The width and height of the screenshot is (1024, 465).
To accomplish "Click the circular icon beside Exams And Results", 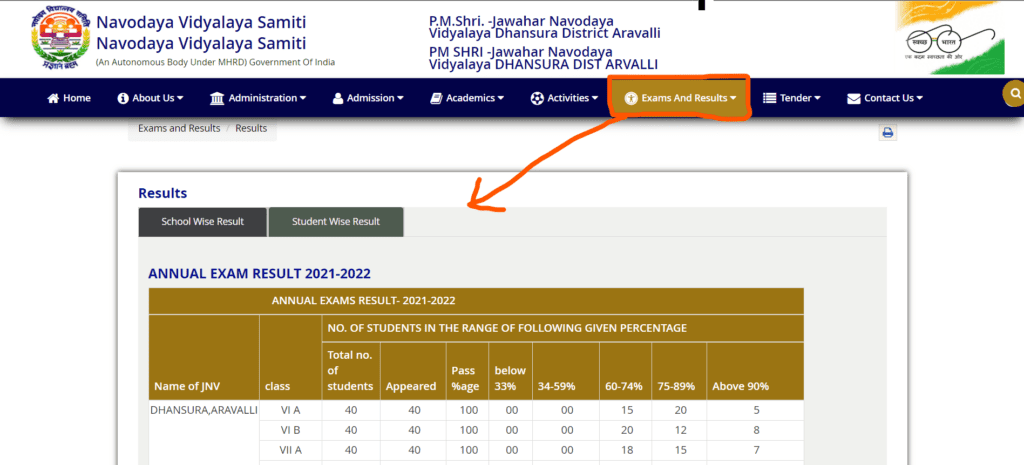I will point(631,98).
